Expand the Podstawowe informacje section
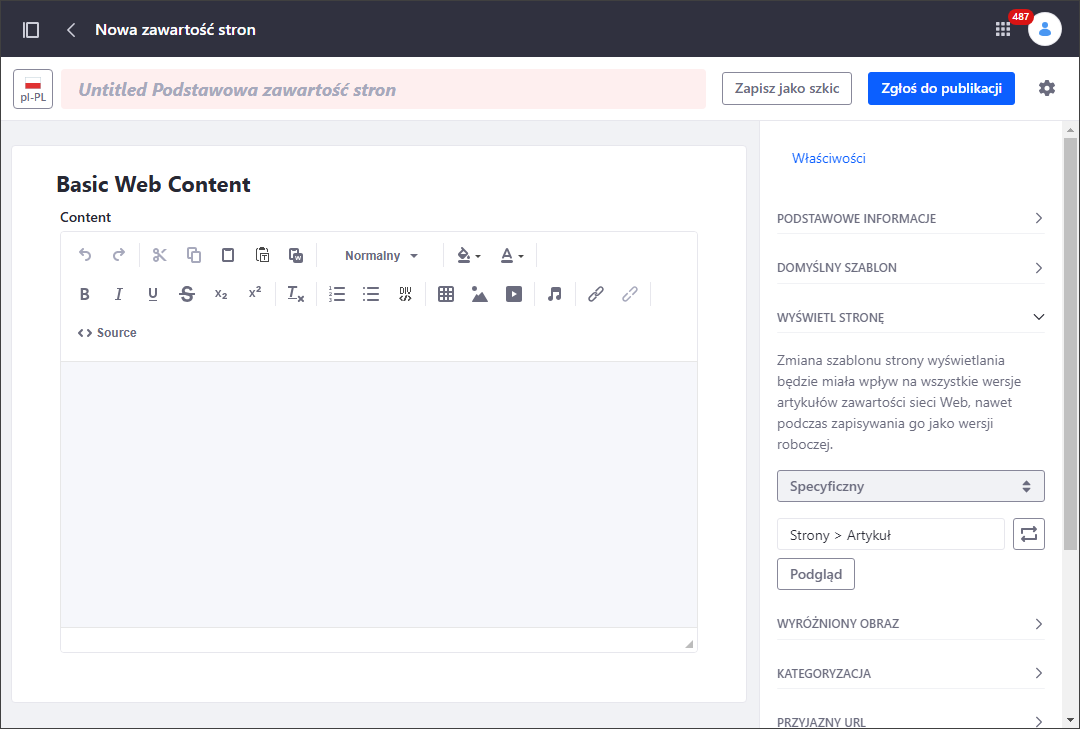 click(x=910, y=218)
